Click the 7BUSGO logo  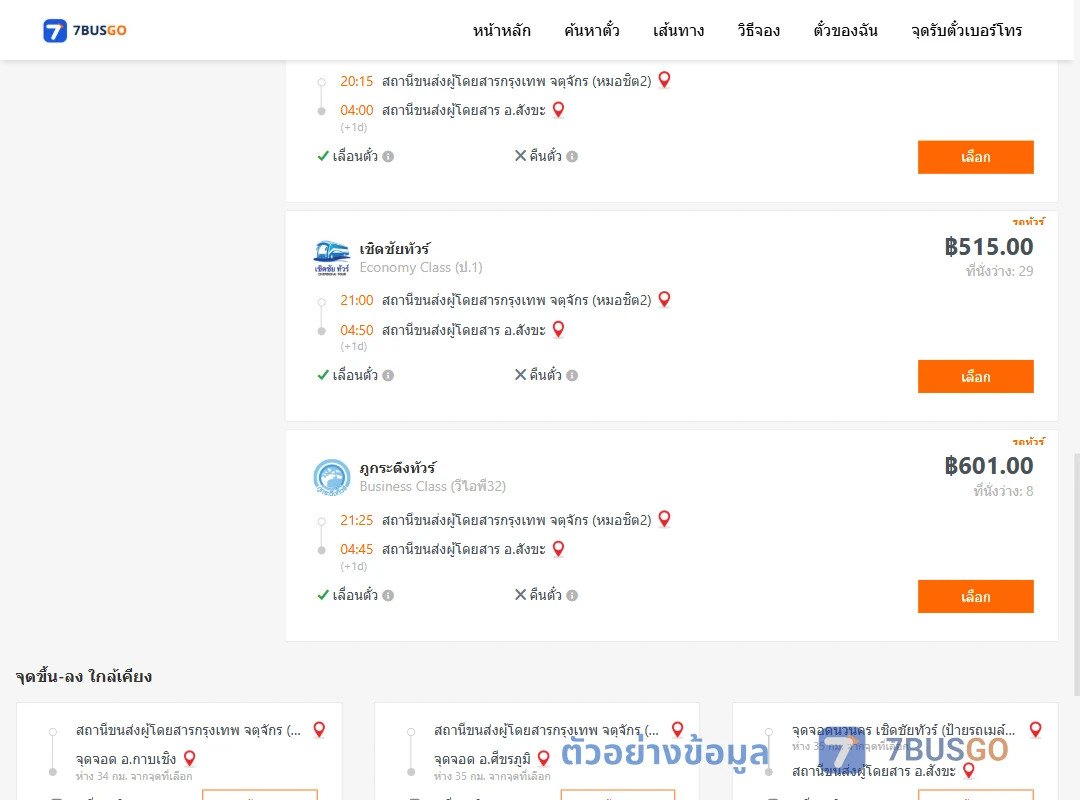[x=85, y=30]
